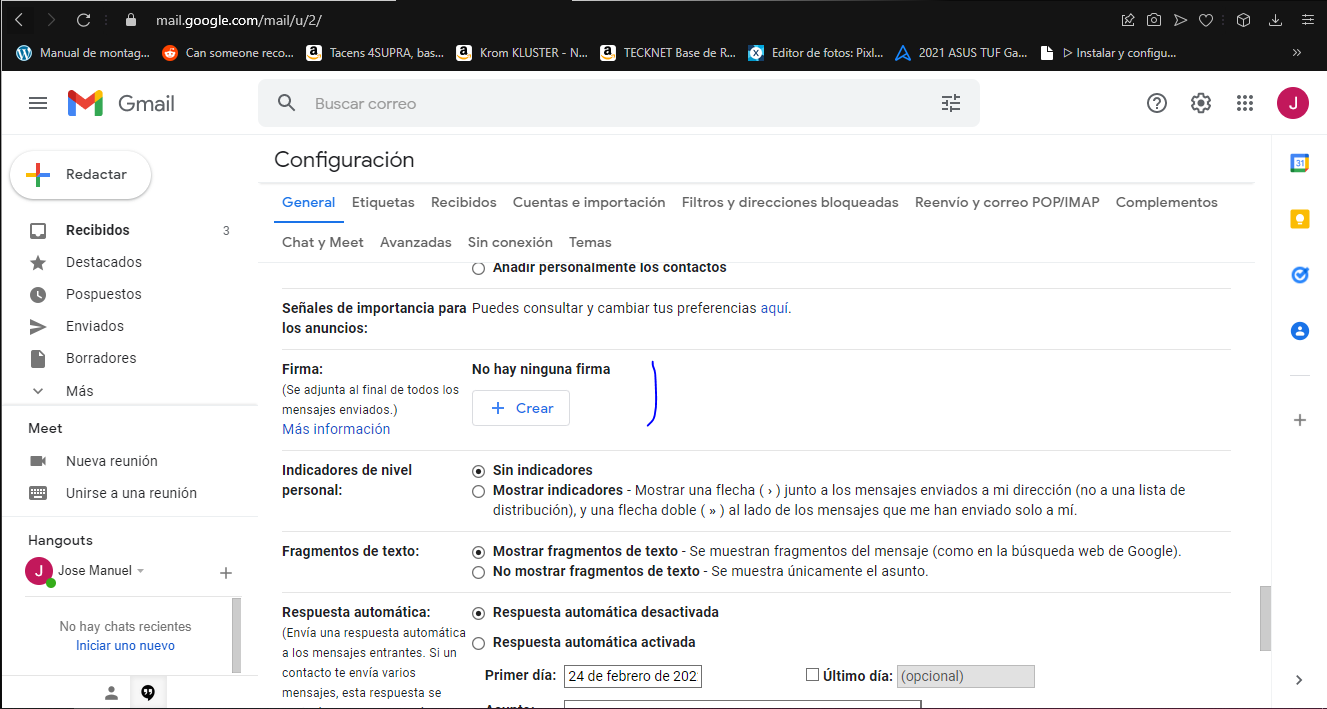Image resolution: width=1327 pixels, height=709 pixels.
Task: Click the Gmail logo
Action: 121,103
